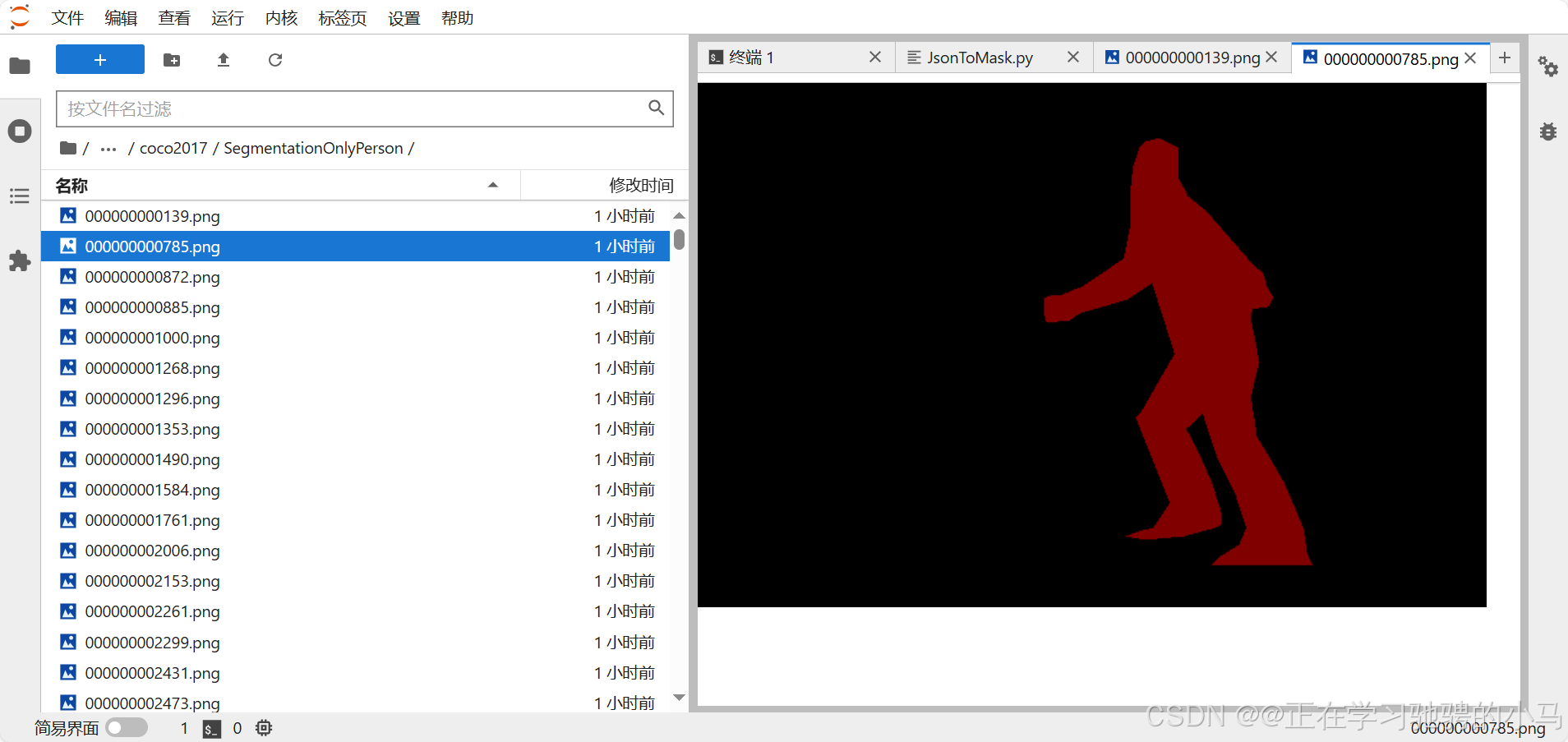Viewport: 1568px width, 742px height.
Task: Select file 000000001296.png in list
Action: point(355,398)
